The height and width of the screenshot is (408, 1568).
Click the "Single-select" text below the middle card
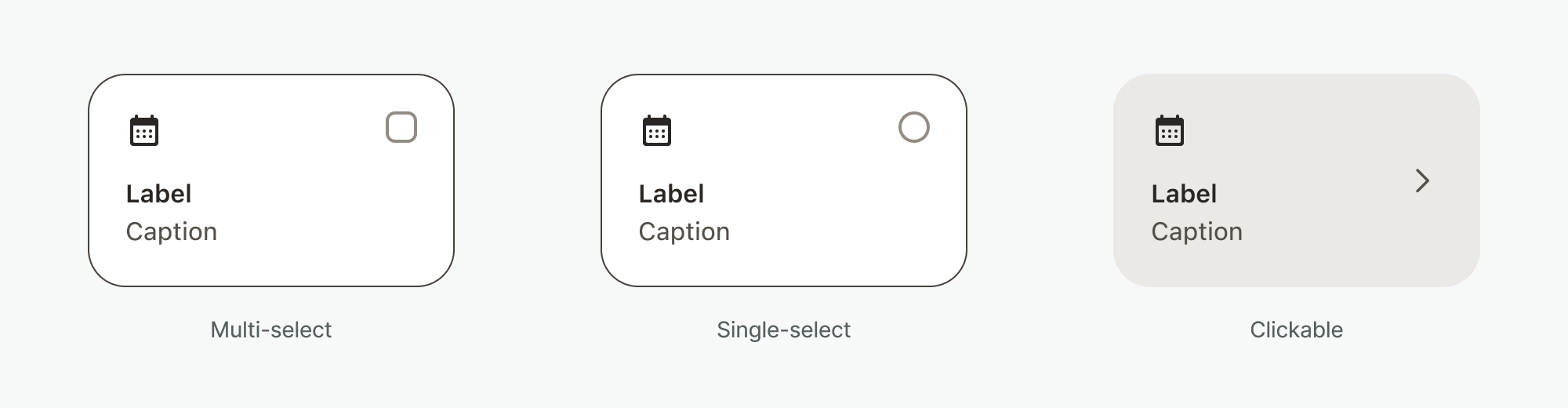[783, 330]
